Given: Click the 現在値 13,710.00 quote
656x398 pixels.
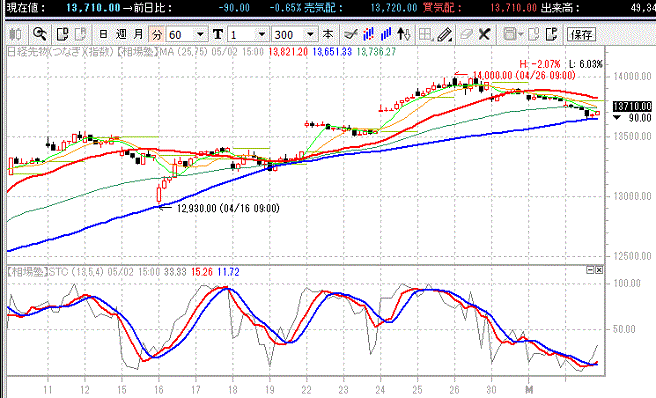Looking at the screenshot, I should [x=93, y=8].
